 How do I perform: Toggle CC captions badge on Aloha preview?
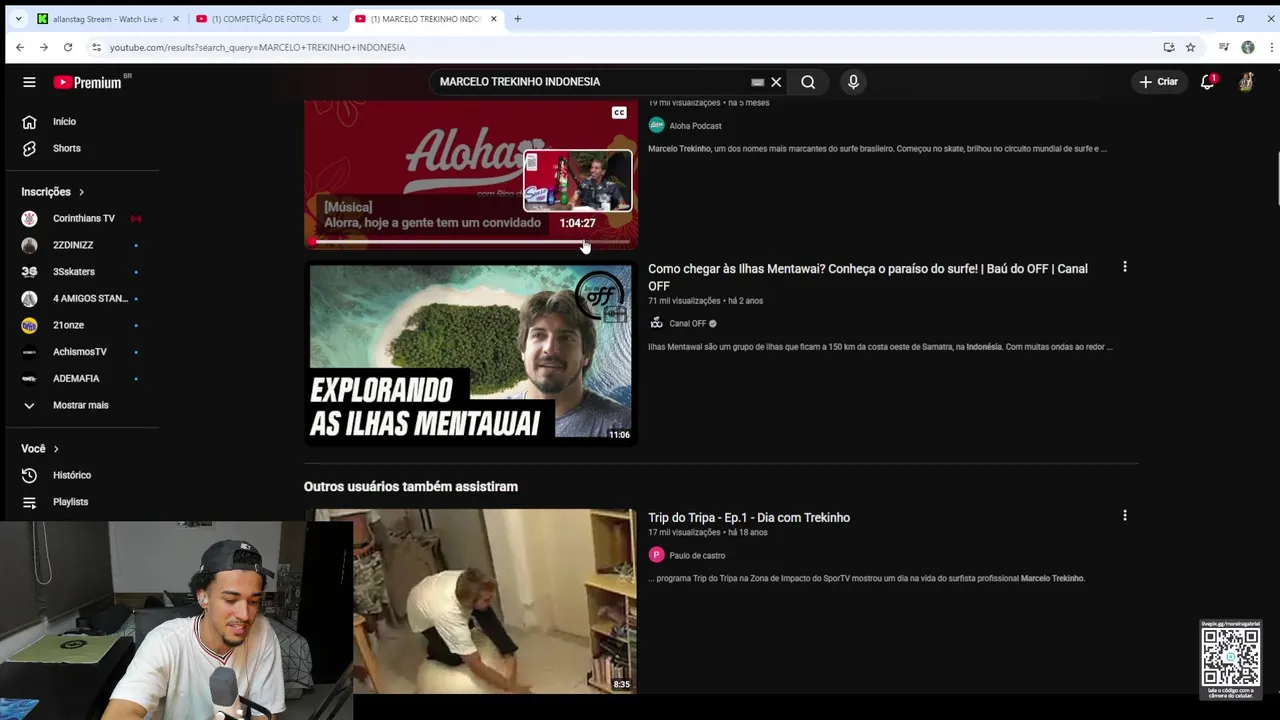tap(619, 113)
